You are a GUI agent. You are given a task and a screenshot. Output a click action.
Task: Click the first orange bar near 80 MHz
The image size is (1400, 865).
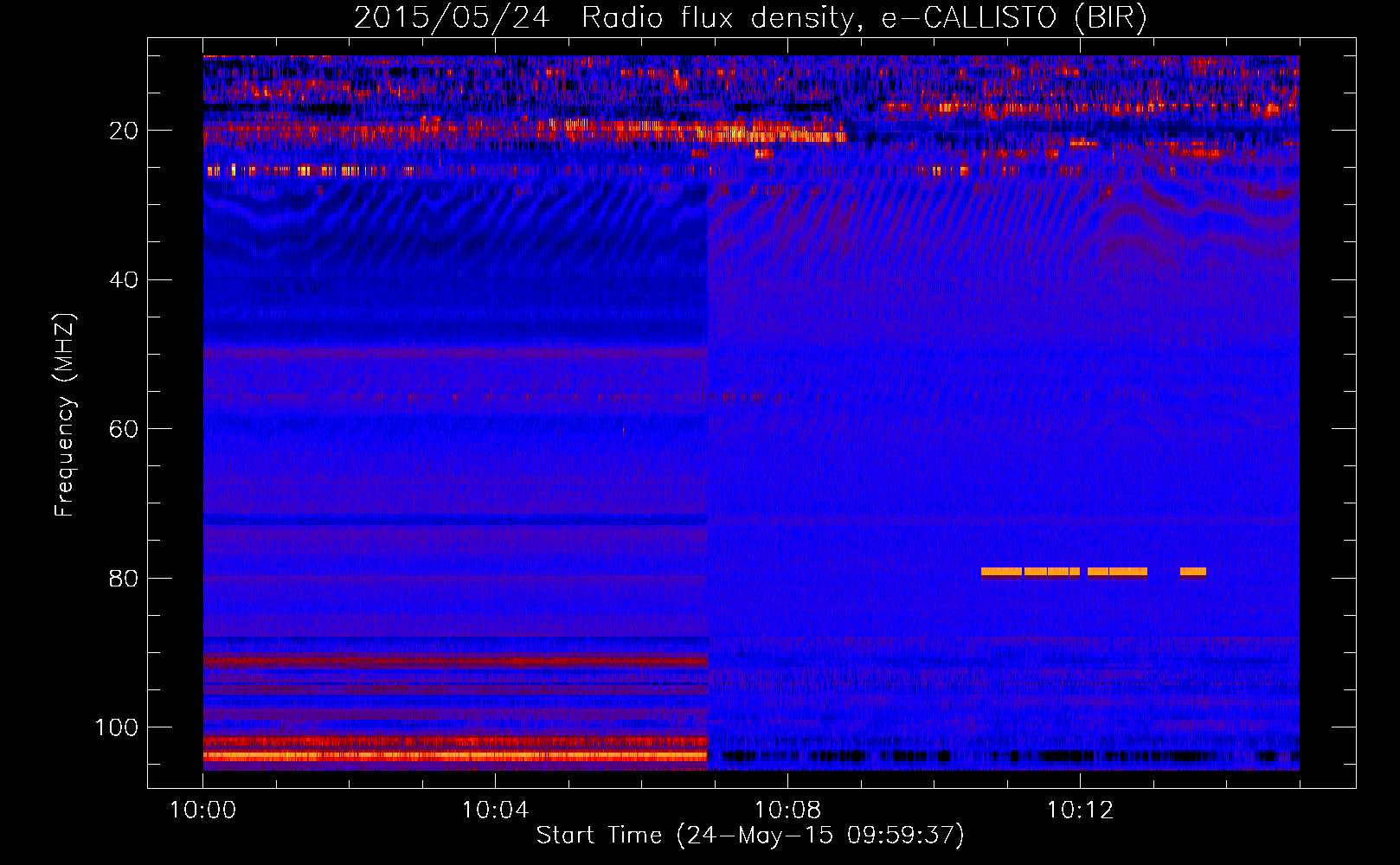pos(1001,572)
